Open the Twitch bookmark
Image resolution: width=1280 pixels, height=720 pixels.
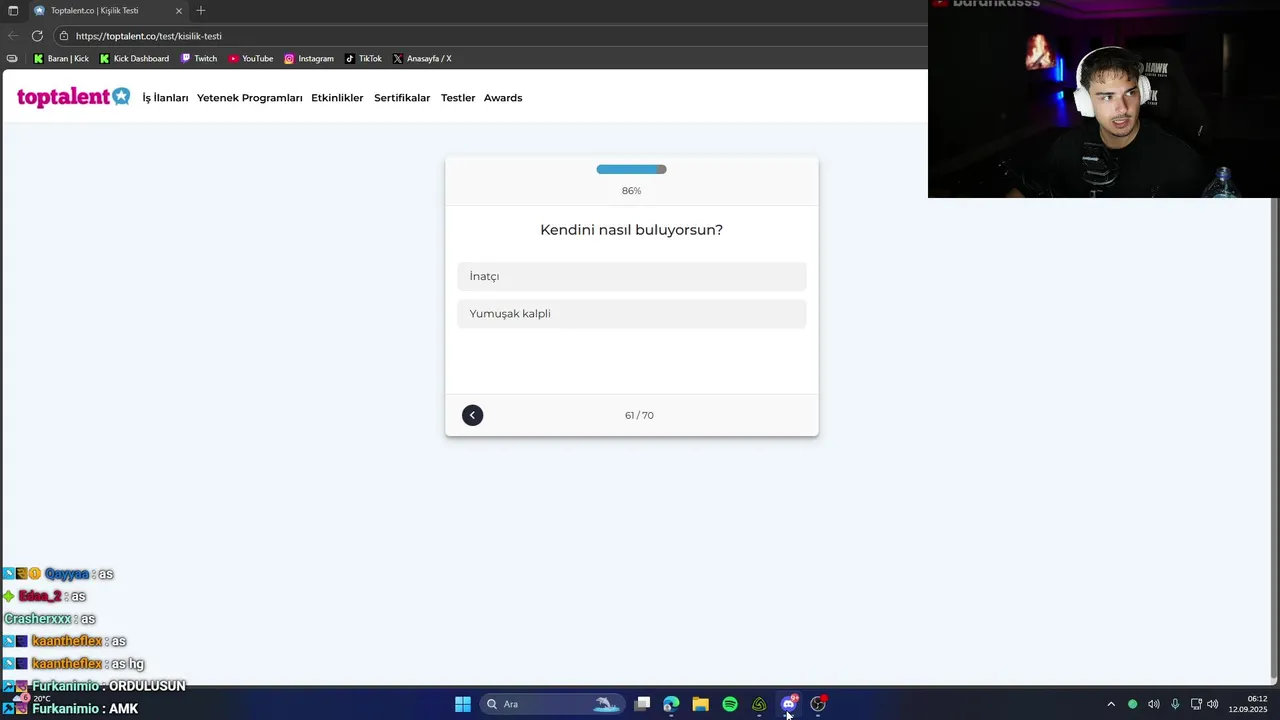click(199, 59)
